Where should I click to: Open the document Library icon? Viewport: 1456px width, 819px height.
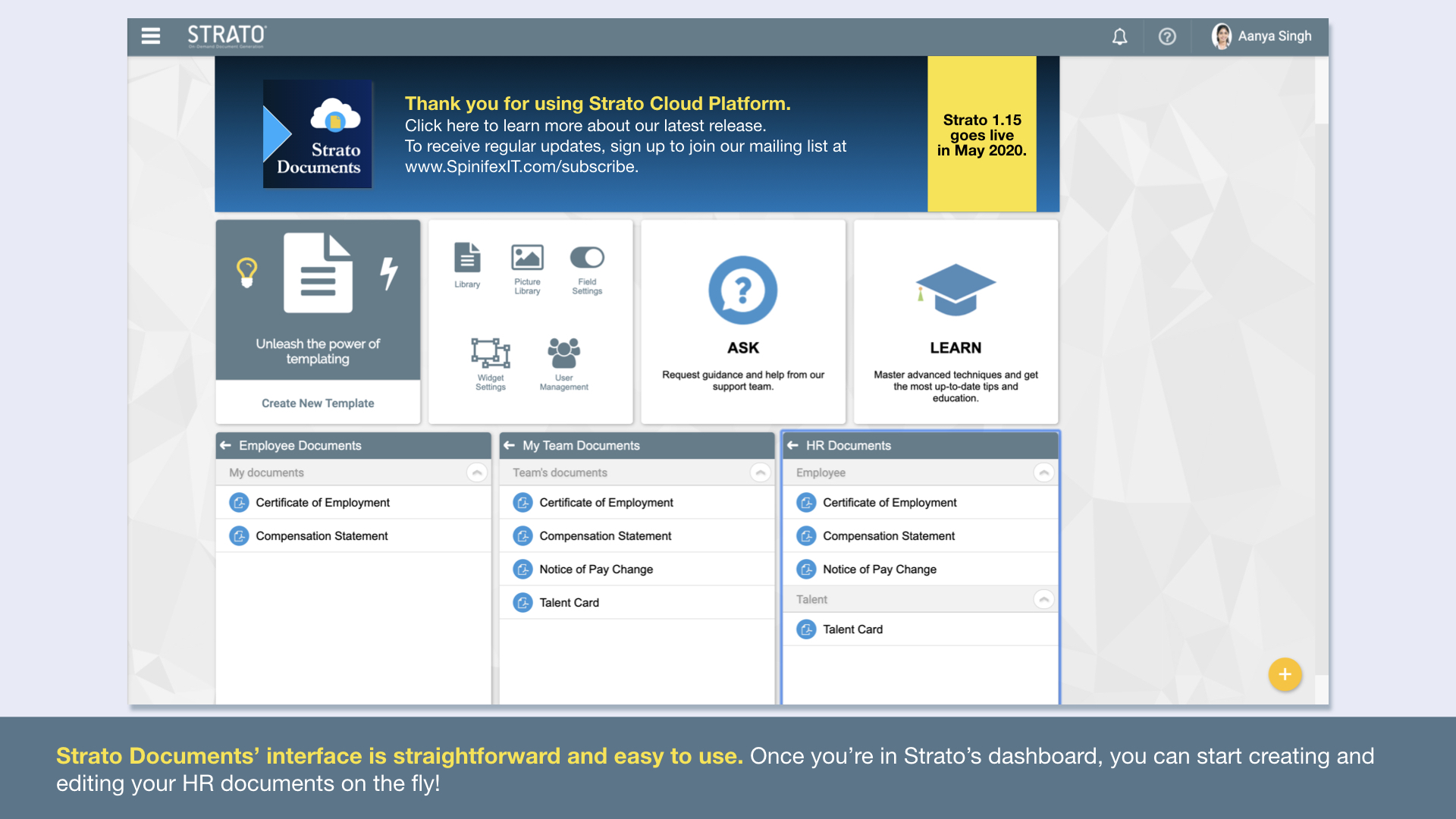click(x=467, y=259)
